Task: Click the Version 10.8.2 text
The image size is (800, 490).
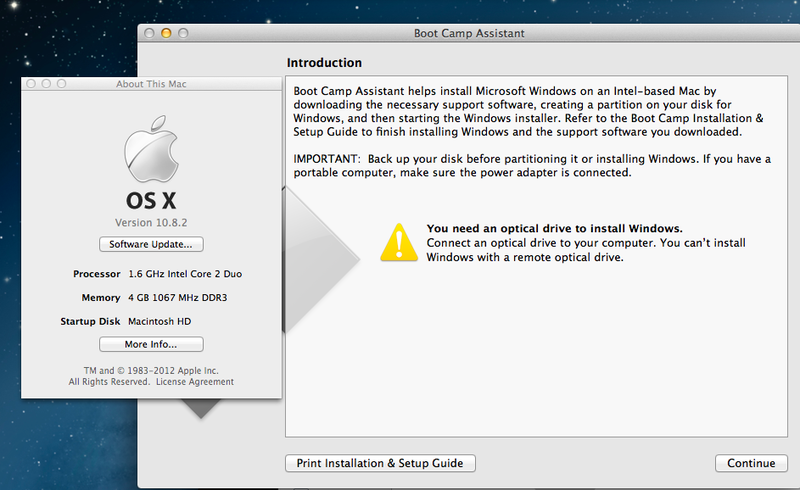Action: pos(151,223)
